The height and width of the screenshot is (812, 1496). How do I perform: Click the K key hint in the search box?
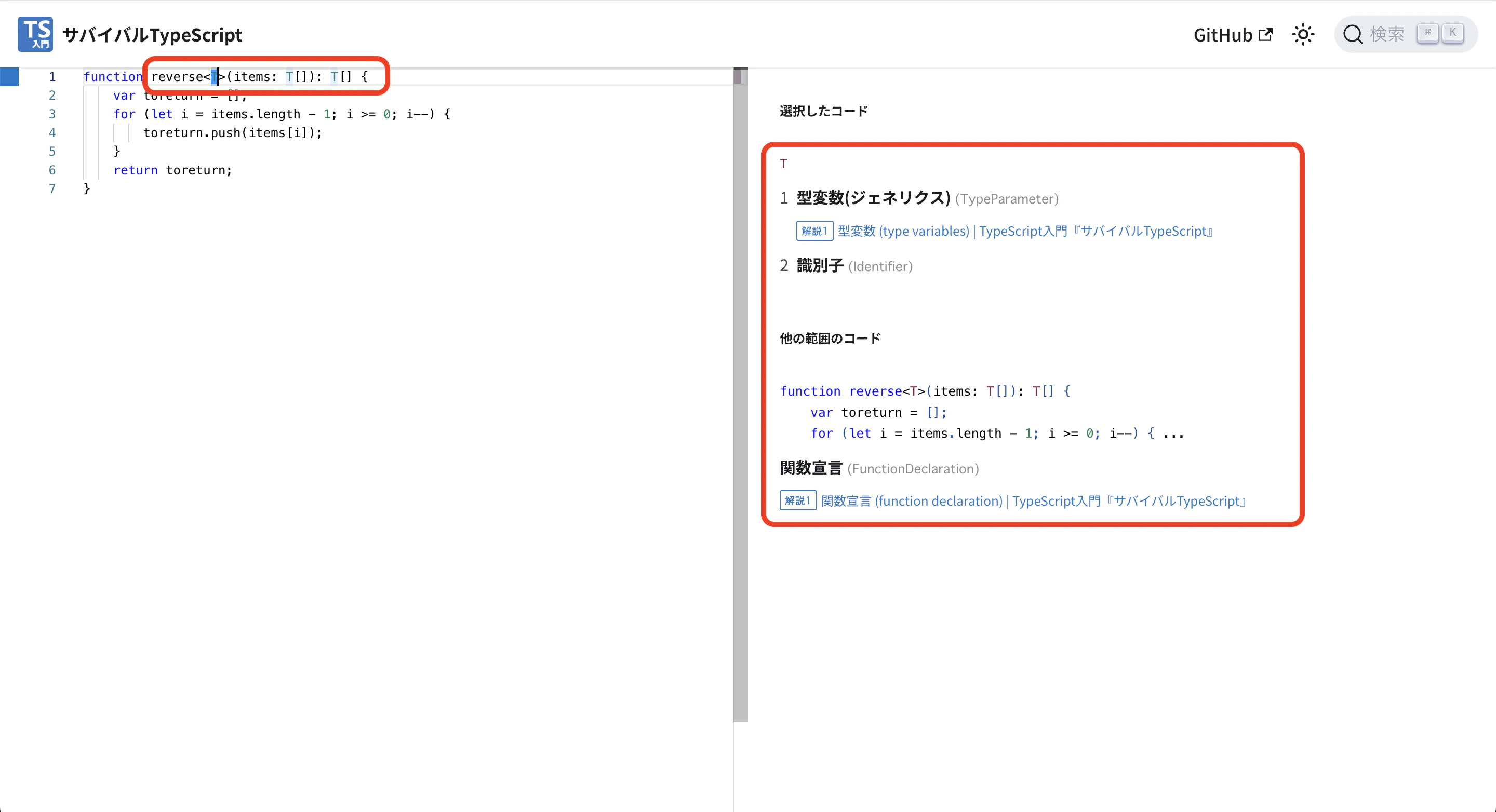1452,33
